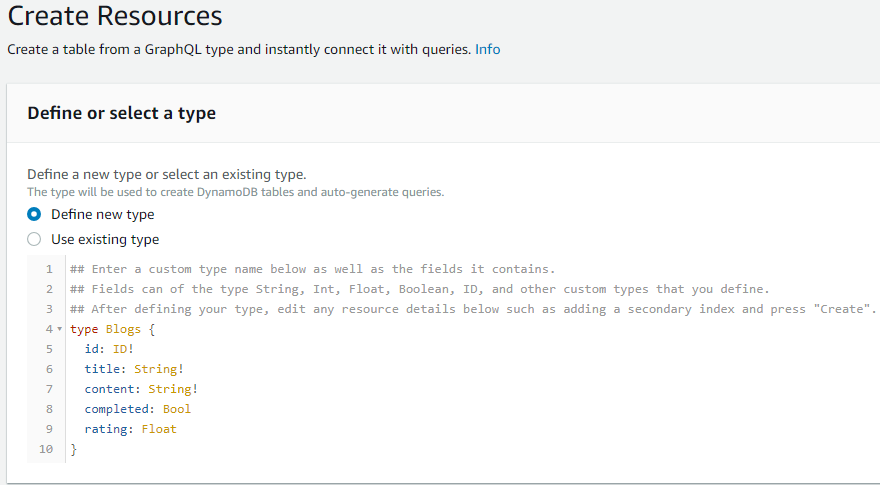Click line number 10 in the gutter
The height and width of the screenshot is (485, 880).
[x=45, y=449]
